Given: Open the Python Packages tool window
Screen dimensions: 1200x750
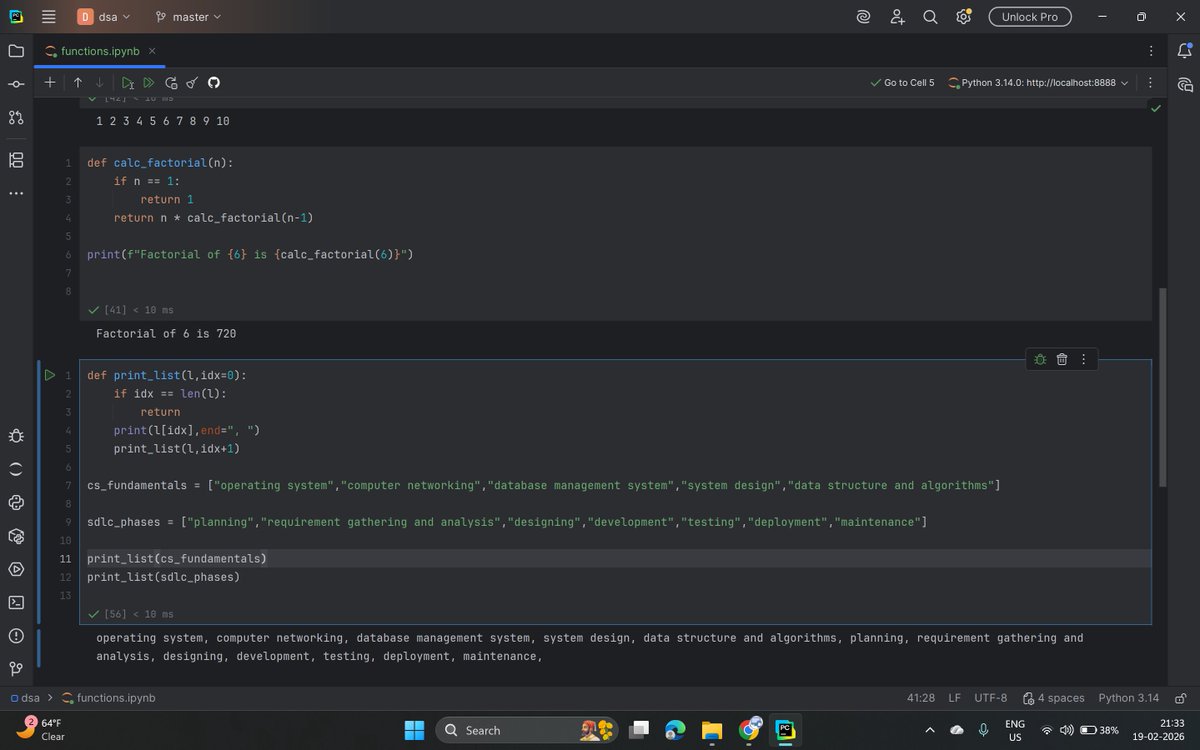Looking at the screenshot, I should pyautogui.click(x=15, y=536).
